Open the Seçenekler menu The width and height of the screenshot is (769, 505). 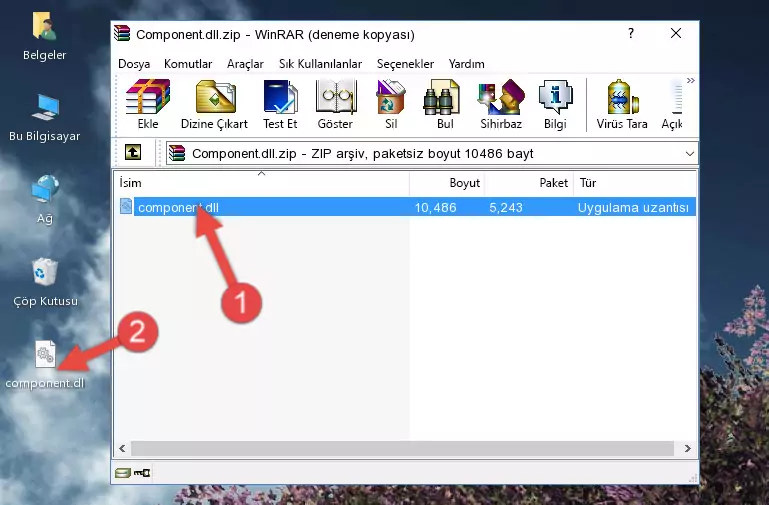tap(405, 64)
